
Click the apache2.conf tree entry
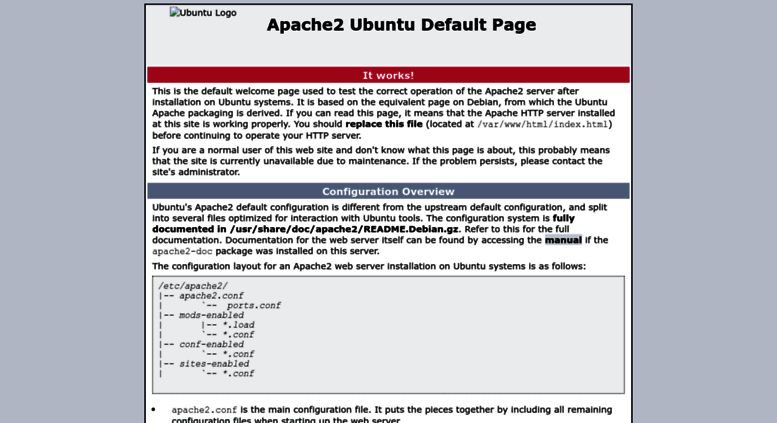tap(211, 296)
